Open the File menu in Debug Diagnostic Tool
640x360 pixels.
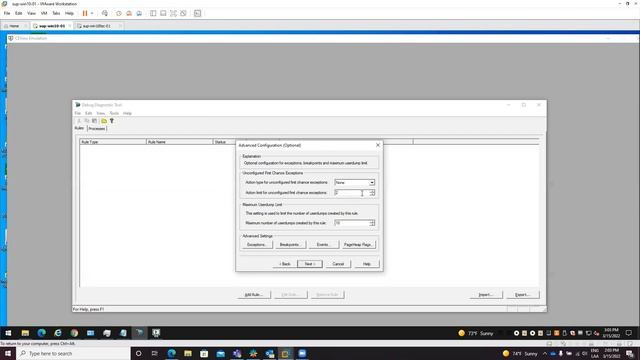tap(78, 113)
